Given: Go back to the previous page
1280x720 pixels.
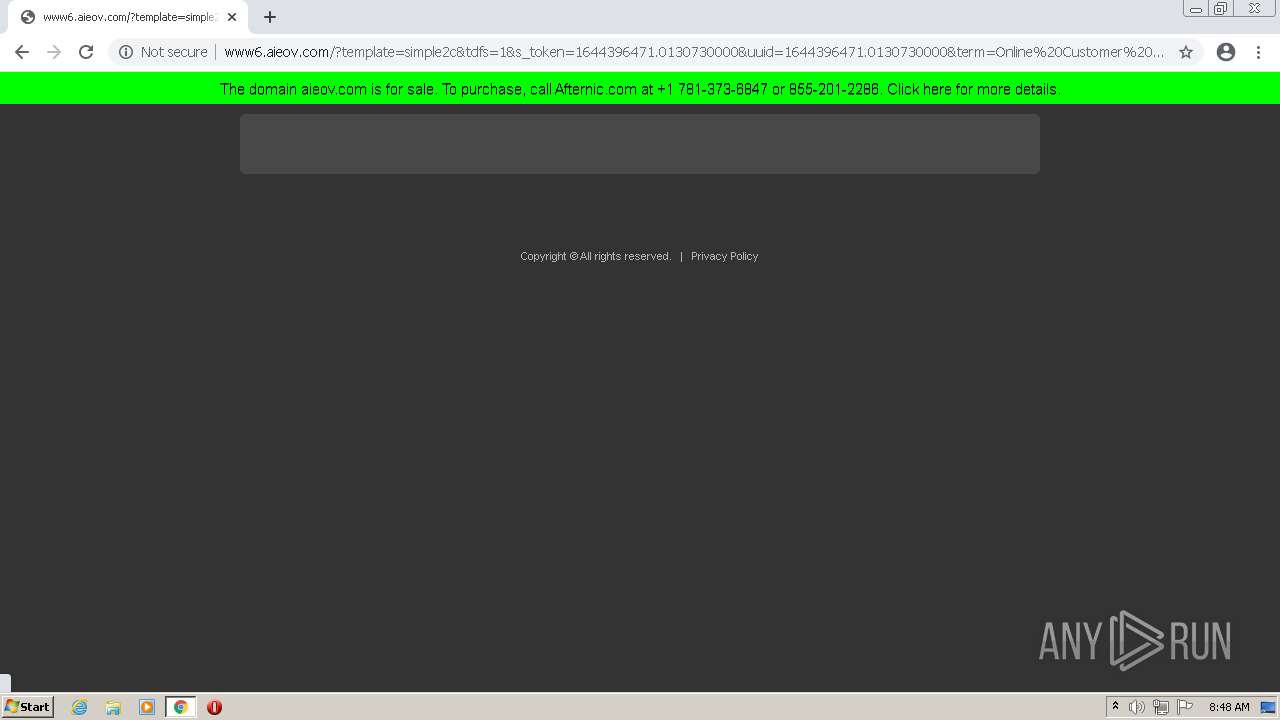Looking at the screenshot, I should (22, 52).
